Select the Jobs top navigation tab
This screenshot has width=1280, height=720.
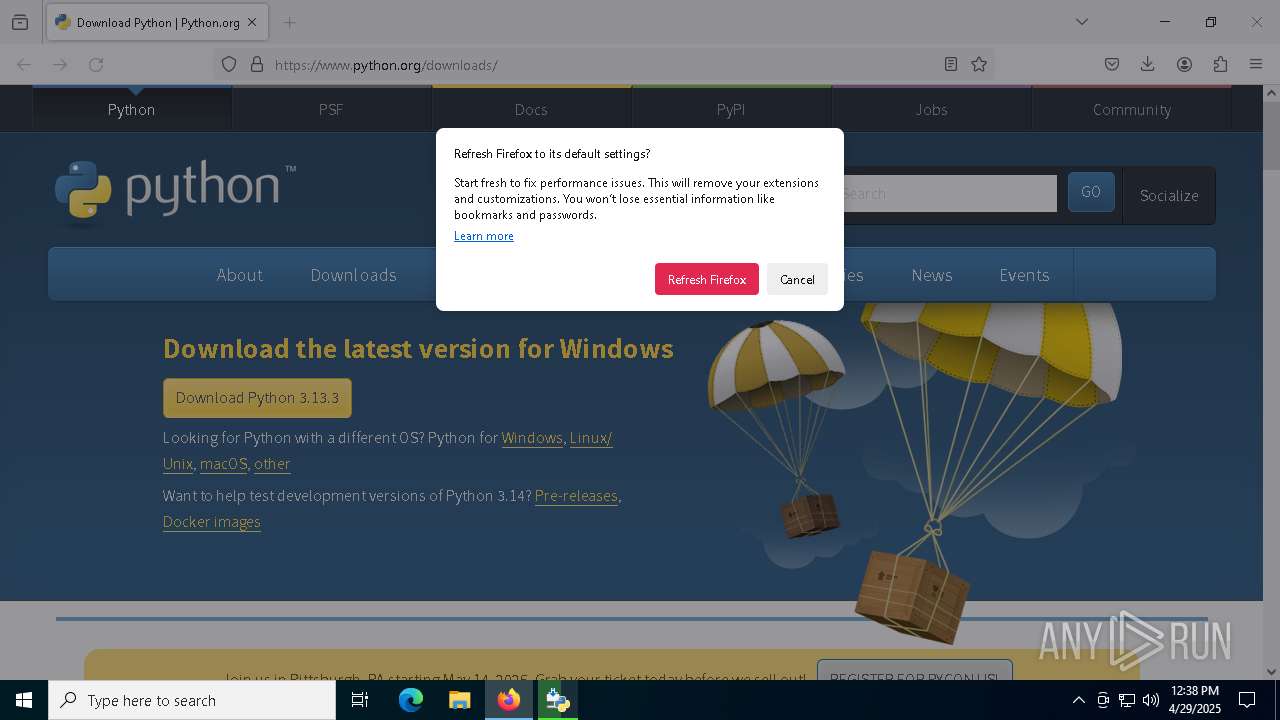[x=931, y=109]
